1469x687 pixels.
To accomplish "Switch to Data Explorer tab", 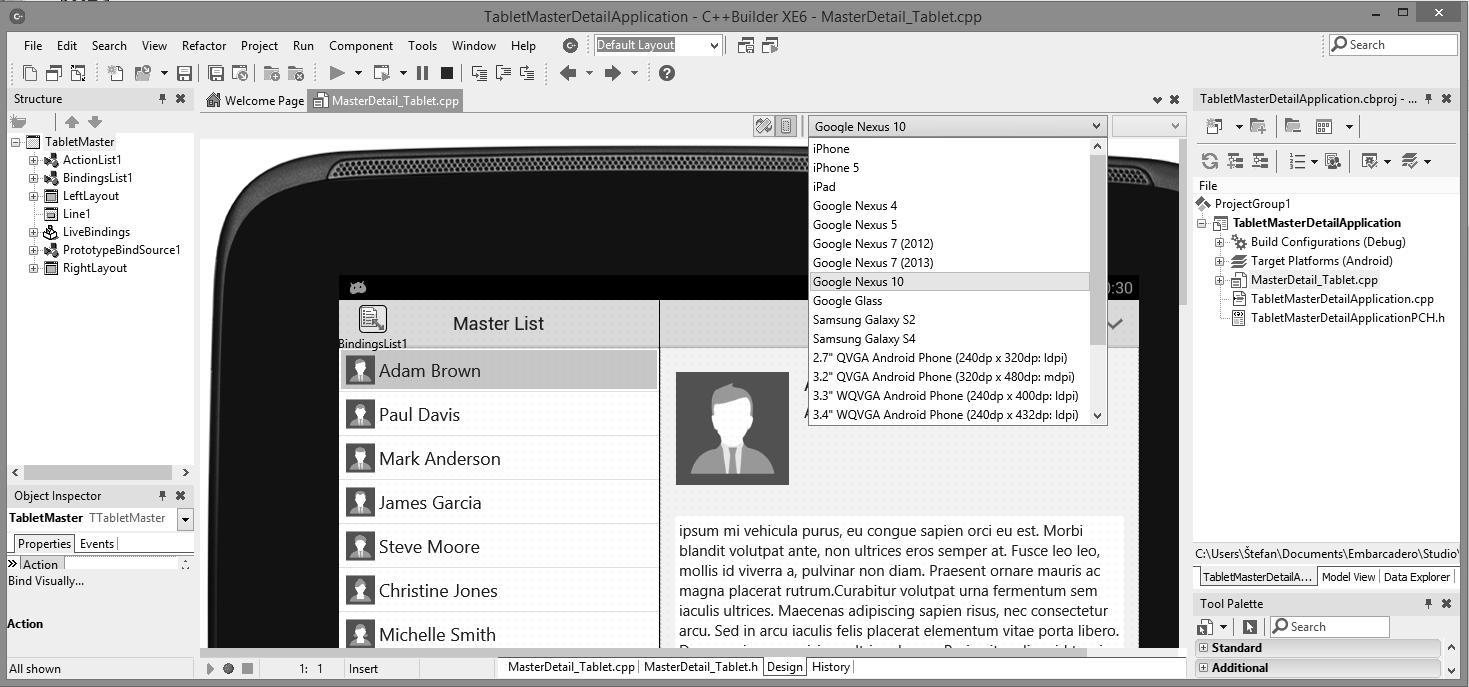I will 1417,577.
